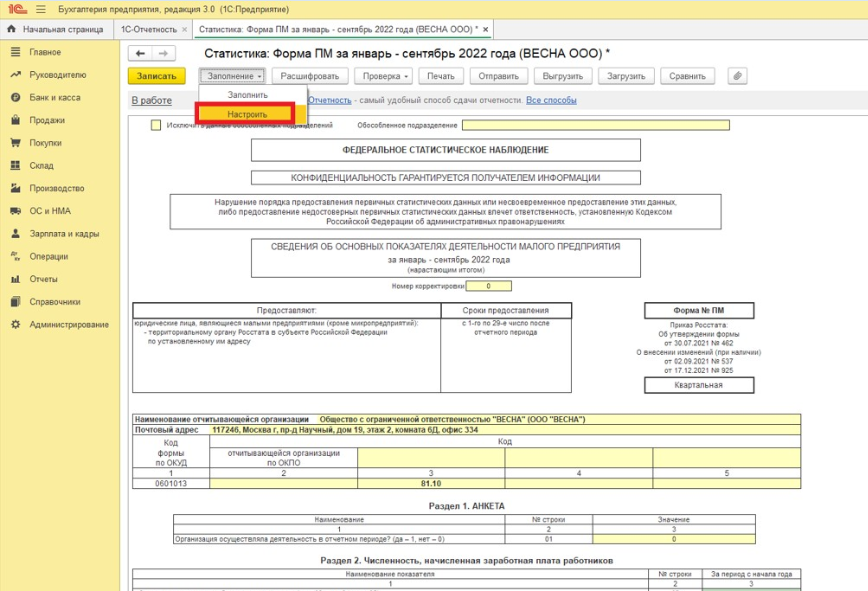Screen dimensions: 868x591
Task: Open the Банк и касса icon
Action: click(16, 97)
